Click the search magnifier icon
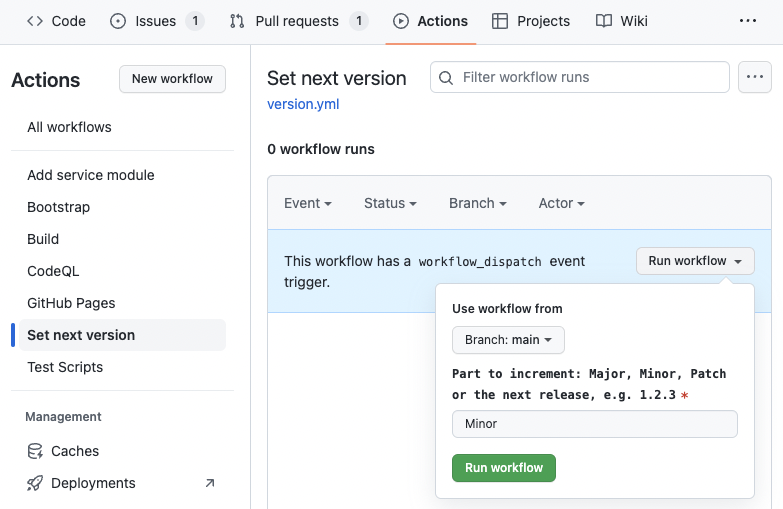The image size is (783, 509). [446, 77]
